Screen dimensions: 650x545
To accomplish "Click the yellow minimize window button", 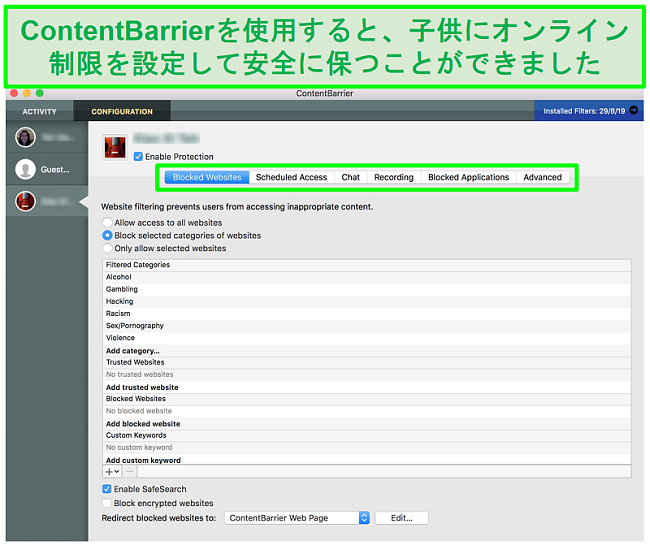I will (x=27, y=93).
